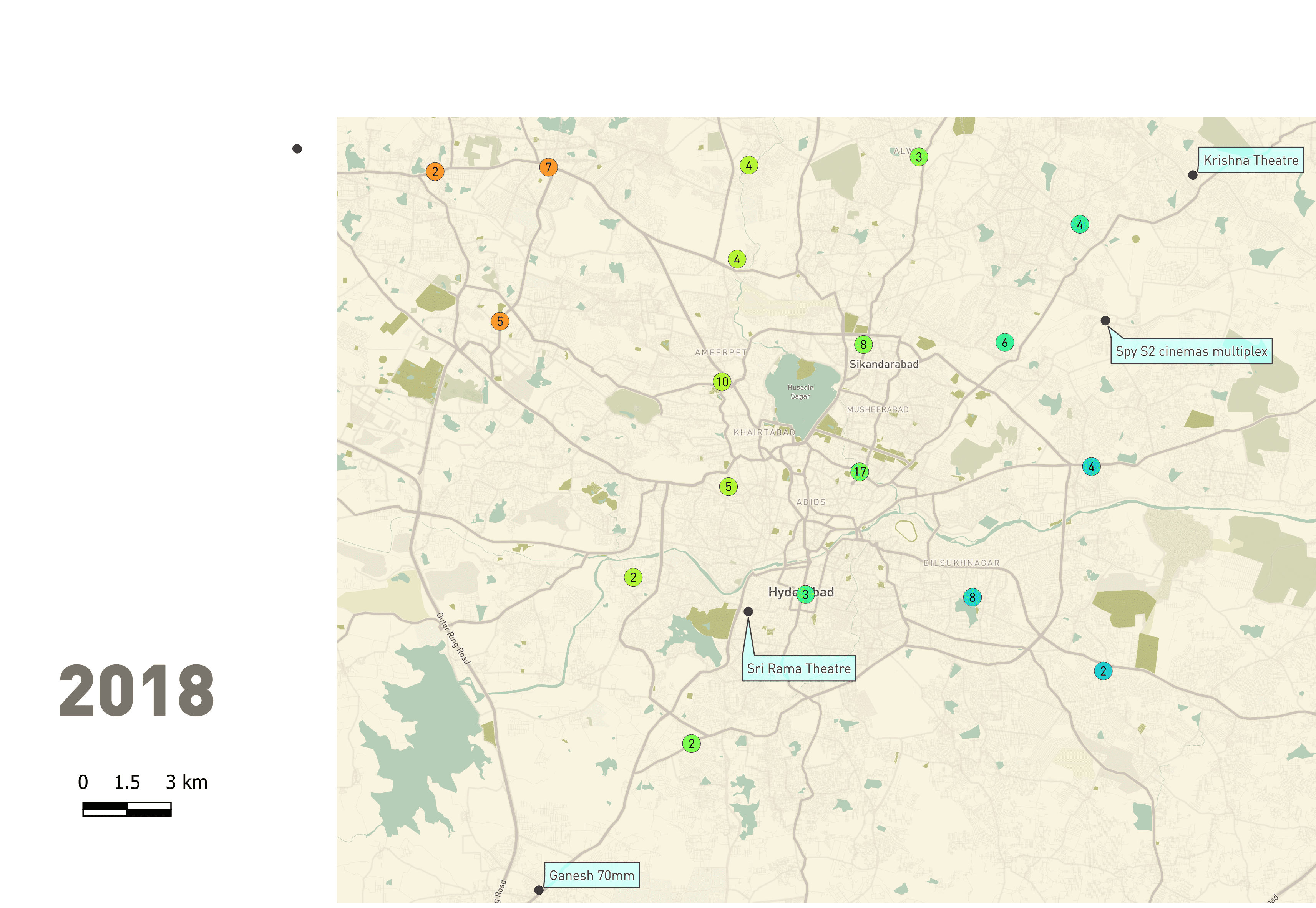
Task: Click the cluster marker numbered 10
Action: click(722, 382)
